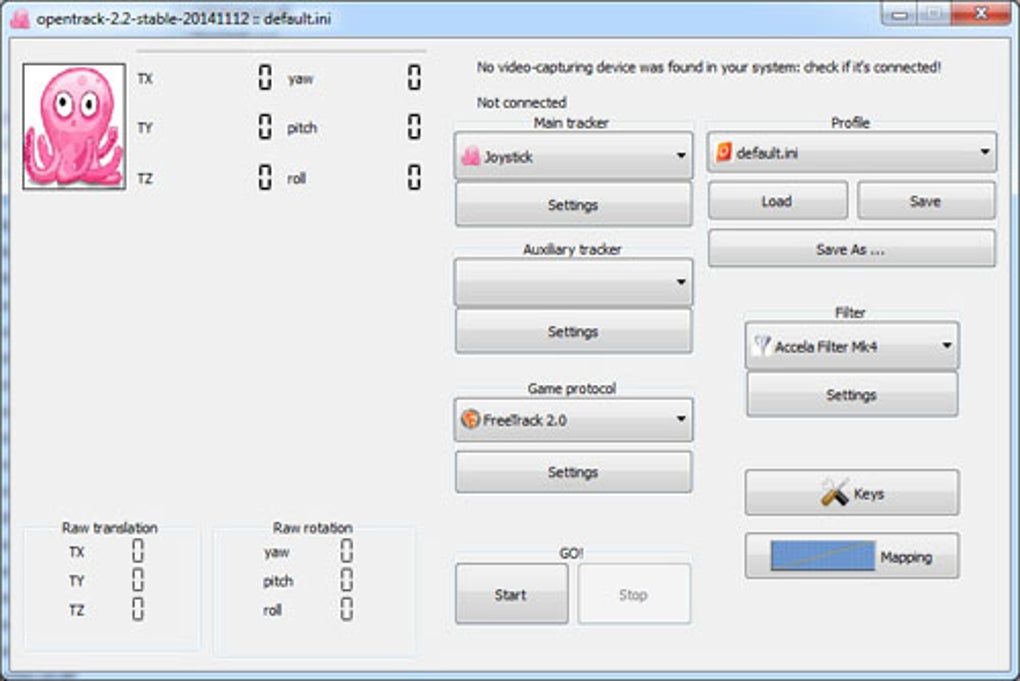The height and width of the screenshot is (681, 1020).
Task: Click the 'Filter' group label
Action: coord(850,312)
